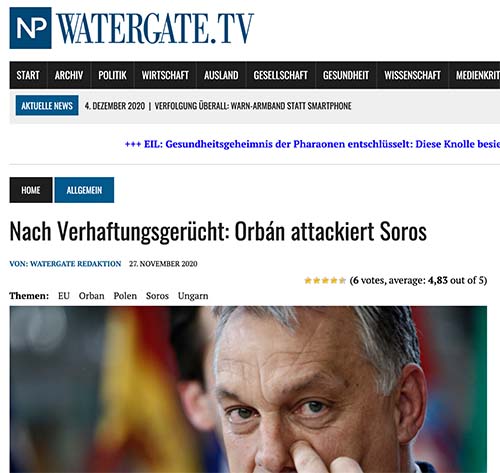The width and height of the screenshot is (500, 473).
Task: Click the Home breadcrumb button
Action: (x=31, y=190)
